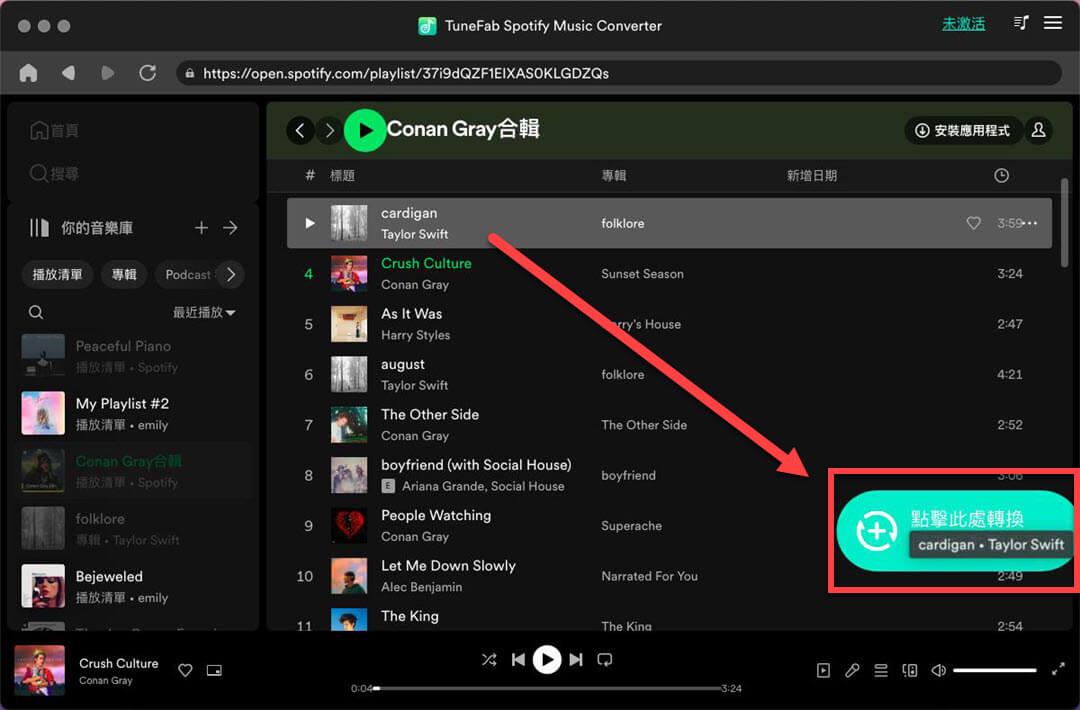Navigate back with the toolbar back arrow
The height and width of the screenshot is (710, 1080).
click(x=68, y=73)
